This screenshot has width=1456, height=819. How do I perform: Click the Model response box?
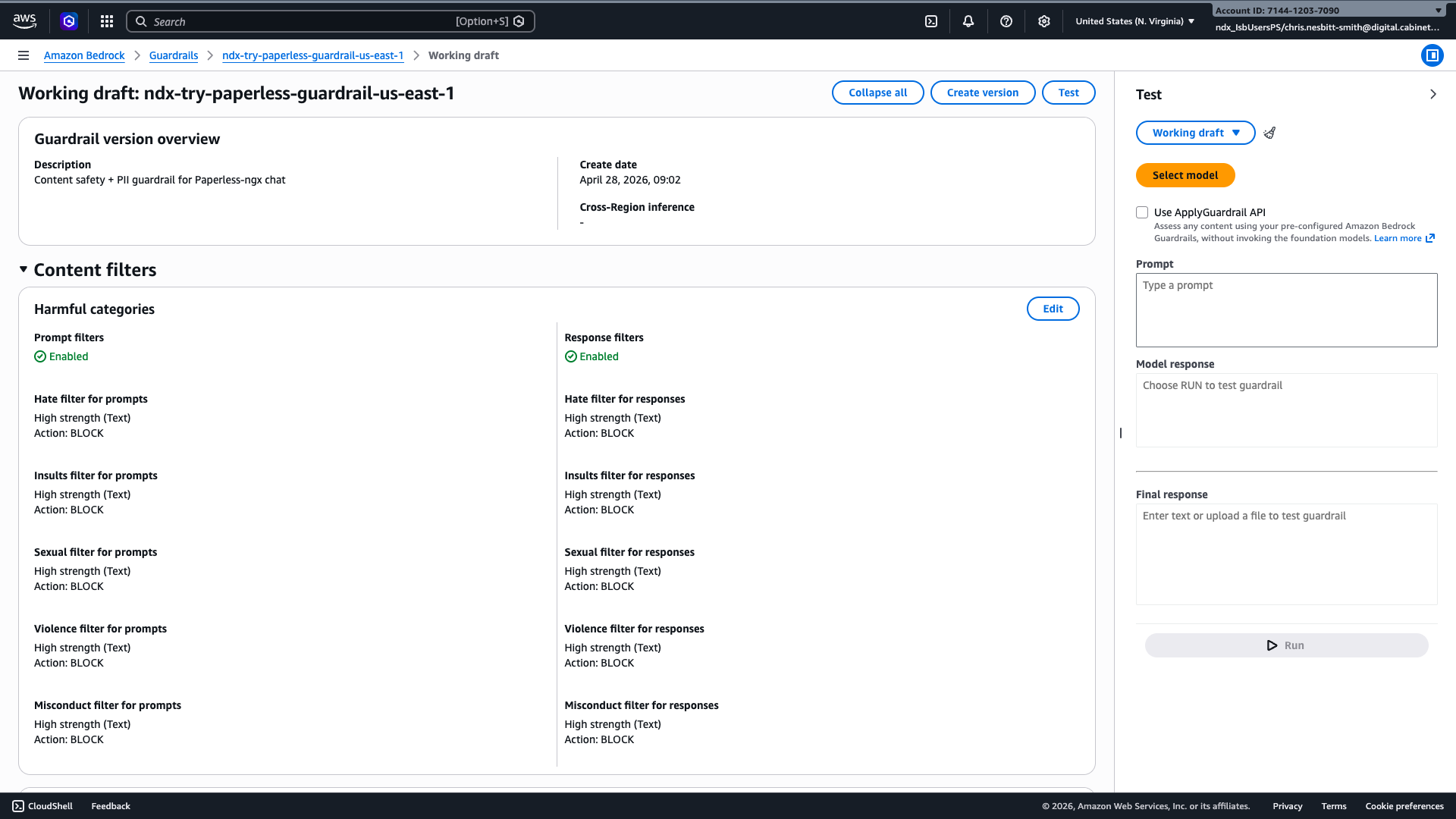[x=1286, y=410]
